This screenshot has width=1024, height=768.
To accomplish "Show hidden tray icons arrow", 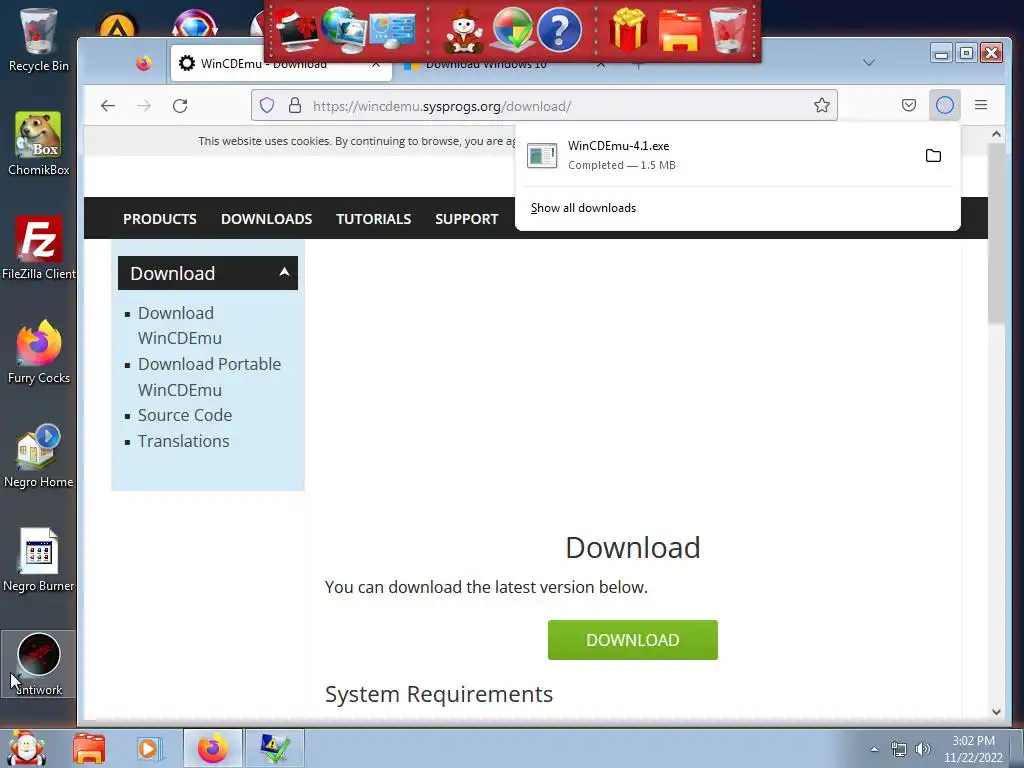I will (x=874, y=749).
